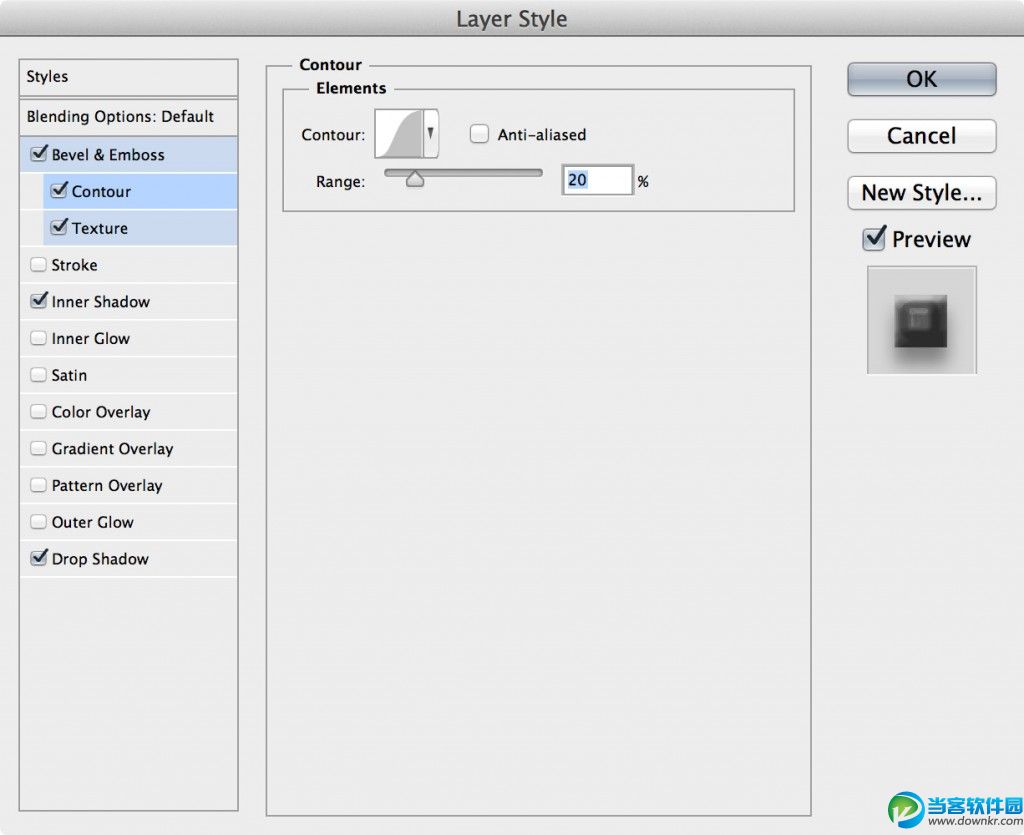Viewport: 1024px width, 835px height.
Task: Open the Color Overlay settings label
Action: 101,412
